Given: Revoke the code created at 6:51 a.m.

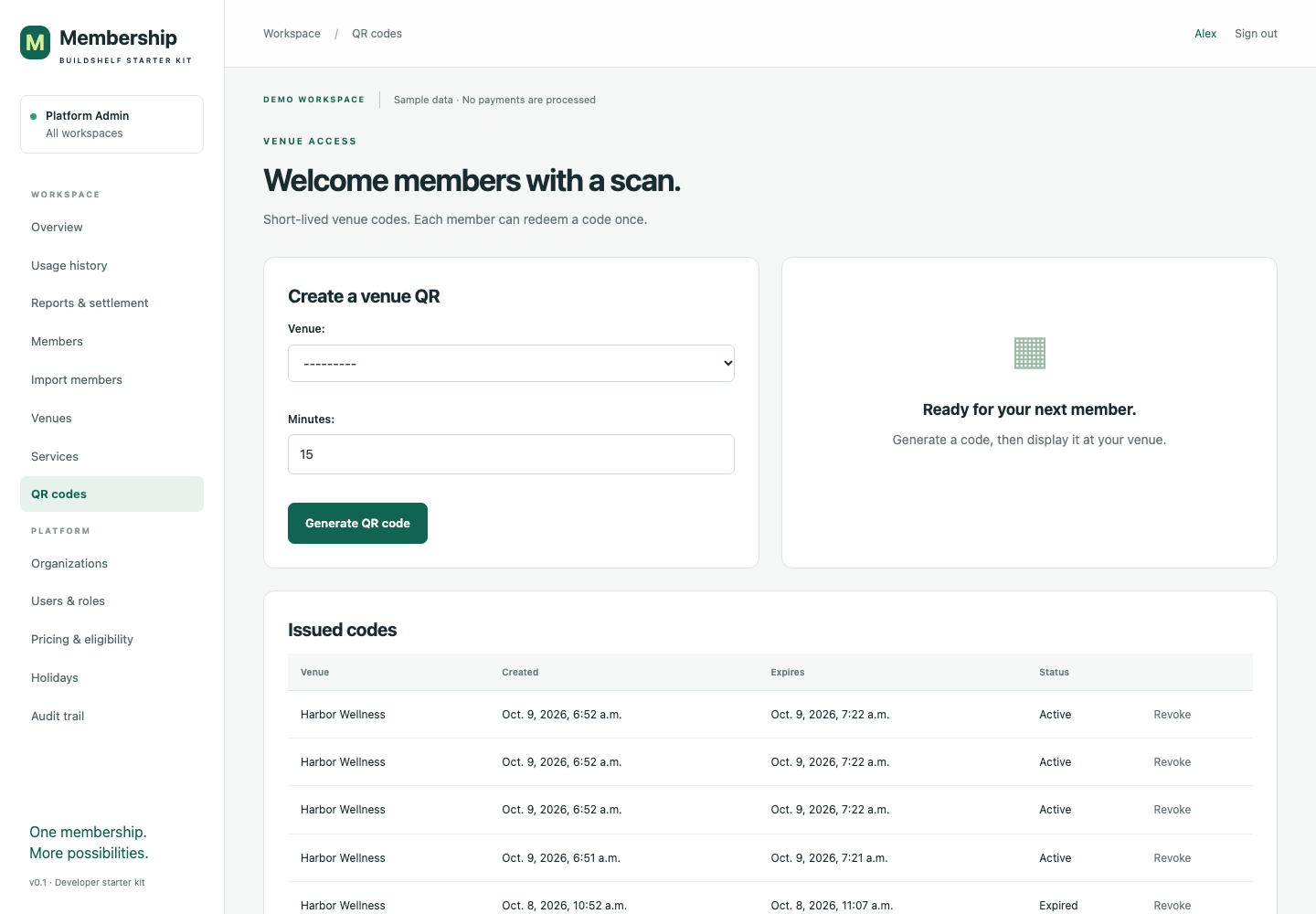Looking at the screenshot, I should pyautogui.click(x=1172, y=858).
